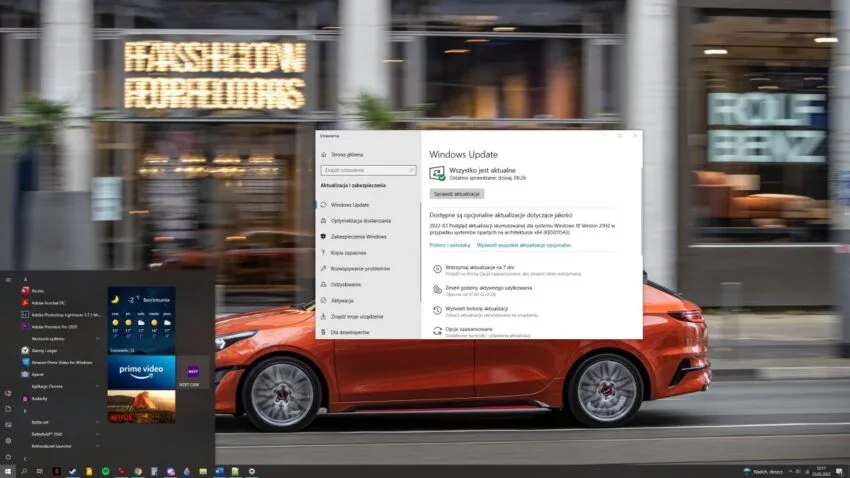Open File Explorer from the taskbar

coord(203,471)
